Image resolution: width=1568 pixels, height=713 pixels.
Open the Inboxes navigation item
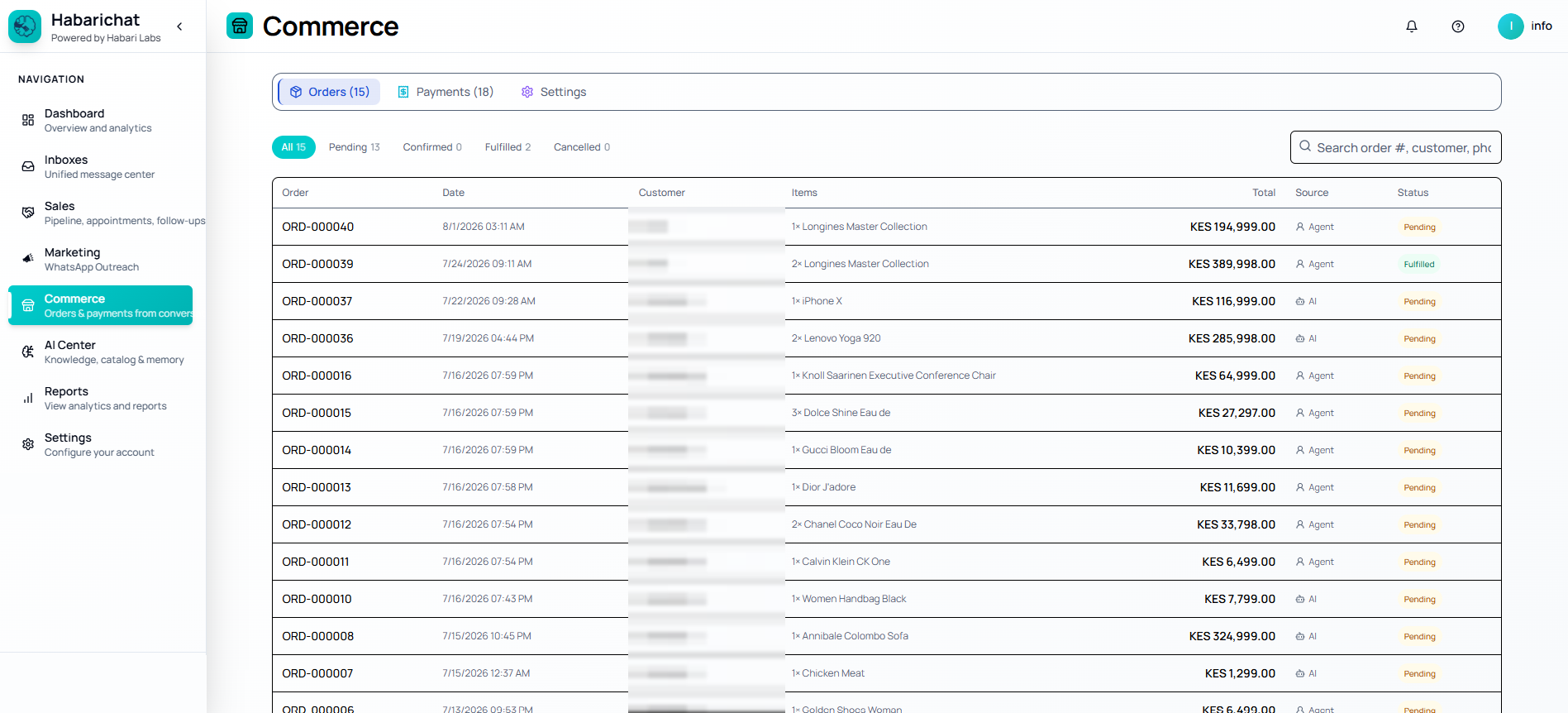click(x=101, y=166)
